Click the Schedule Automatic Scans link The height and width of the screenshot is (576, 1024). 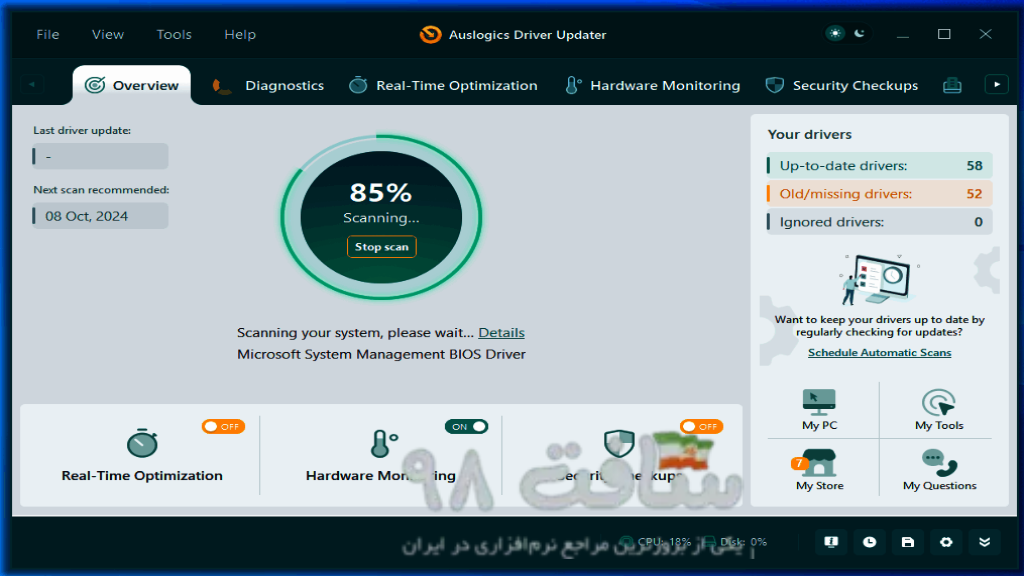pos(879,353)
